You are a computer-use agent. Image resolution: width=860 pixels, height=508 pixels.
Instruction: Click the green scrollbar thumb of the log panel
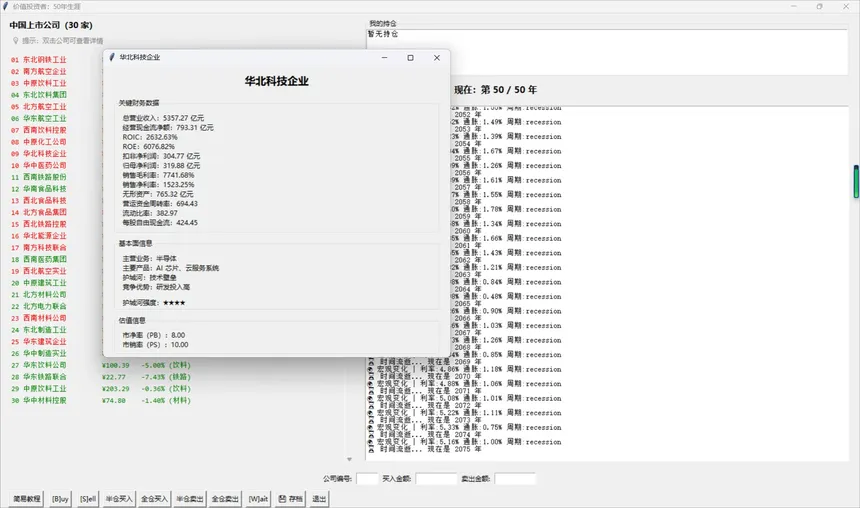[x=855, y=182]
